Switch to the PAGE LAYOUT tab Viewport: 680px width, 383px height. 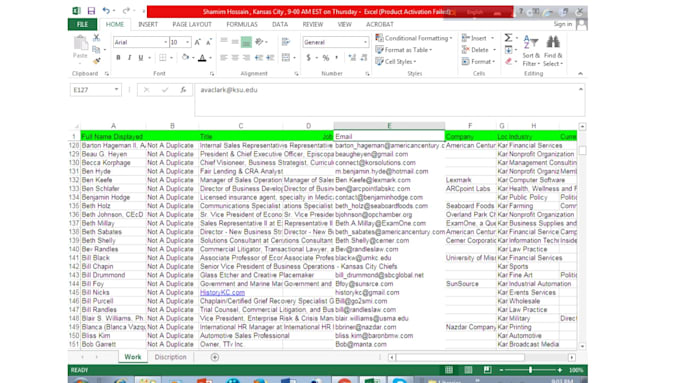(x=192, y=24)
